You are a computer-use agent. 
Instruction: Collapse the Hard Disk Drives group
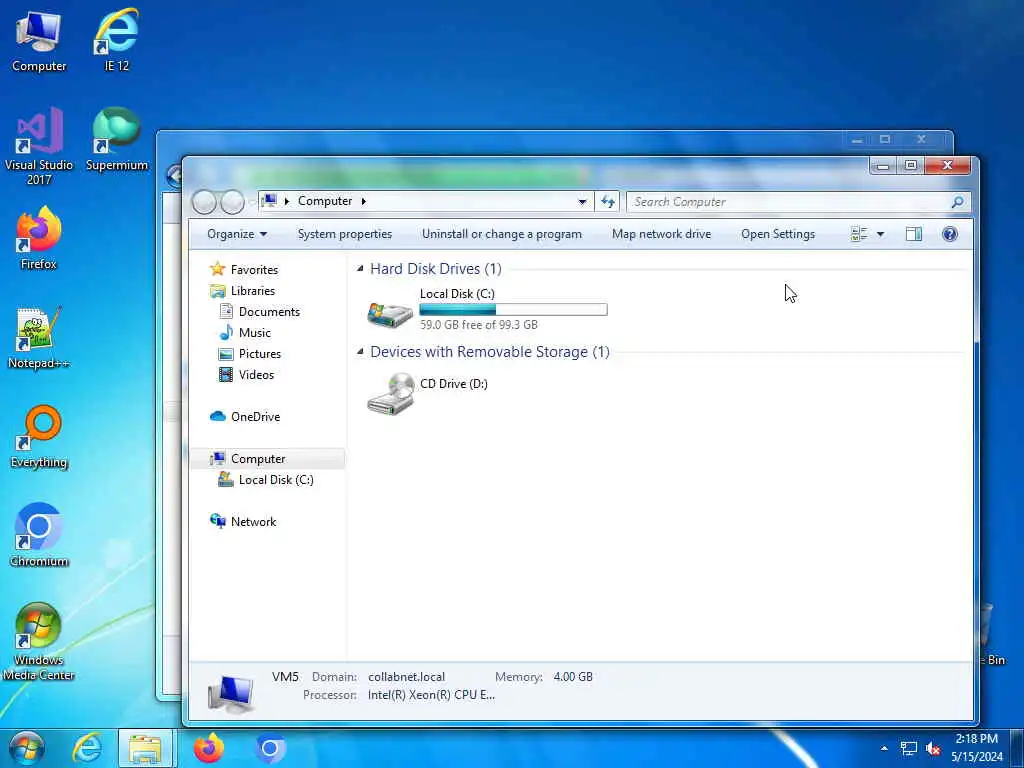tap(360, 268)
